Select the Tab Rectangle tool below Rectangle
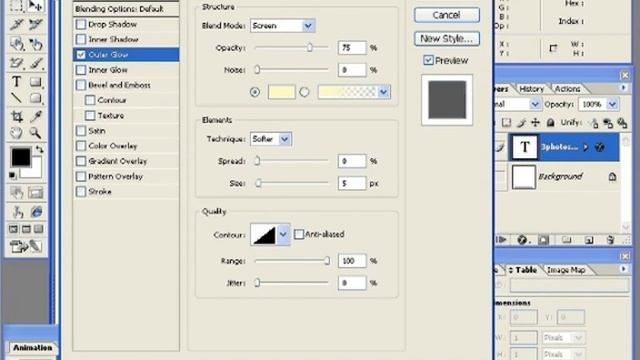 [36, 98]
